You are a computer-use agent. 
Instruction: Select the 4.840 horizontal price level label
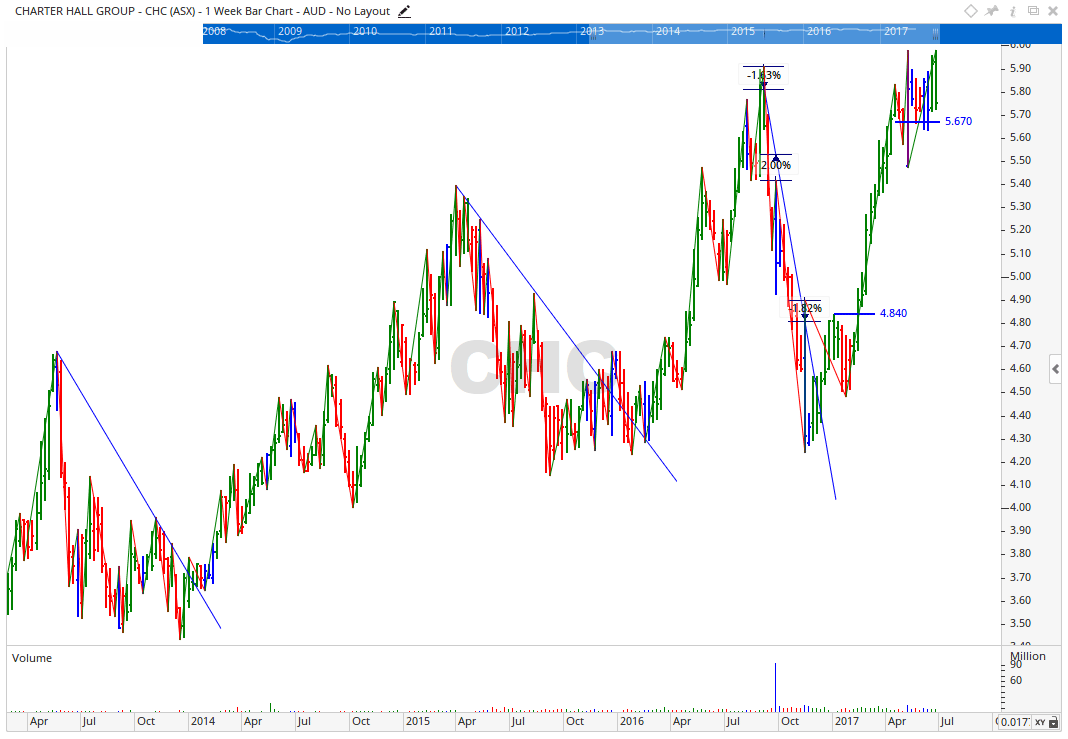pos(894,313)
